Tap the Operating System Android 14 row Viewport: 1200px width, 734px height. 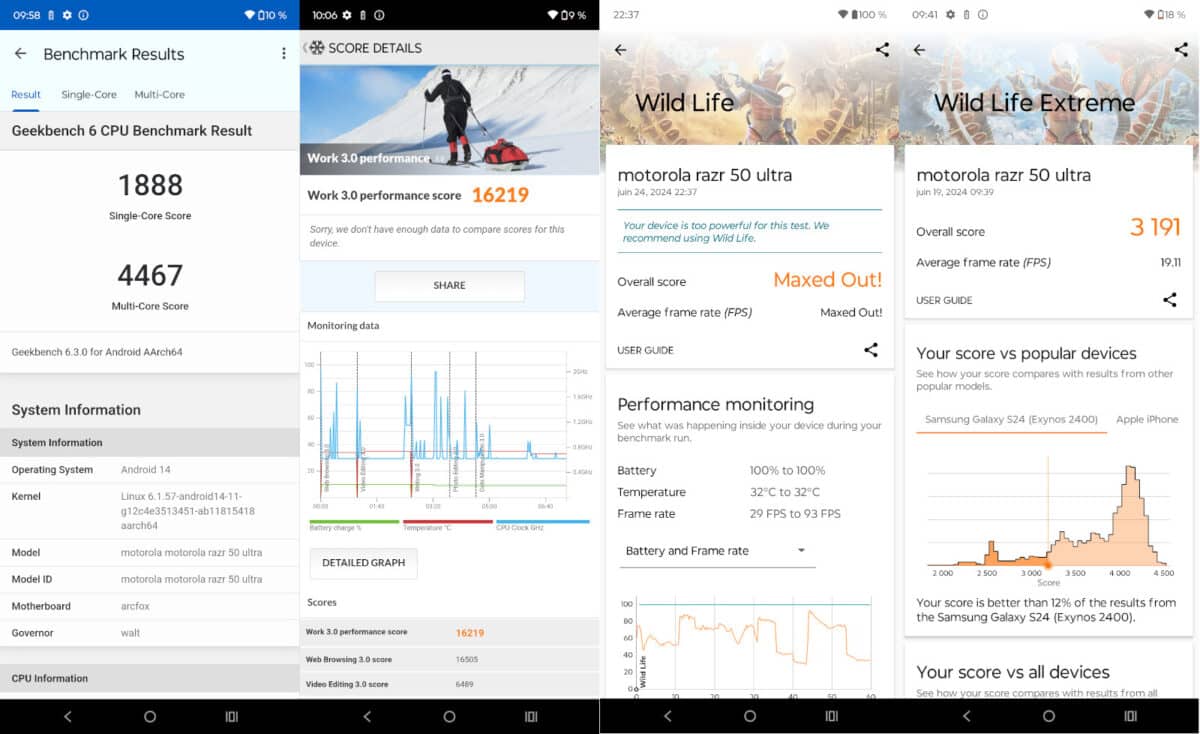[x=150, y=470]
